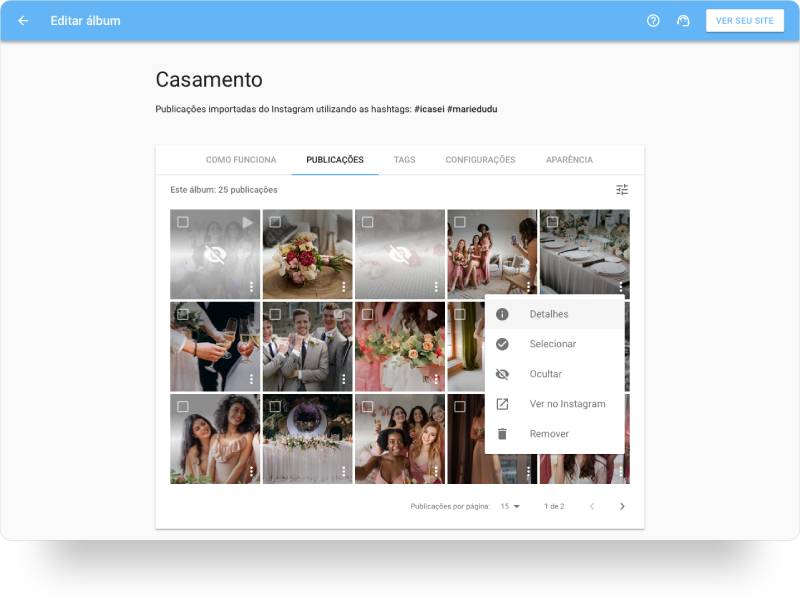Click the help question mark icon in the header
Viewport: 800px width, 603px height.
[653, 20]
